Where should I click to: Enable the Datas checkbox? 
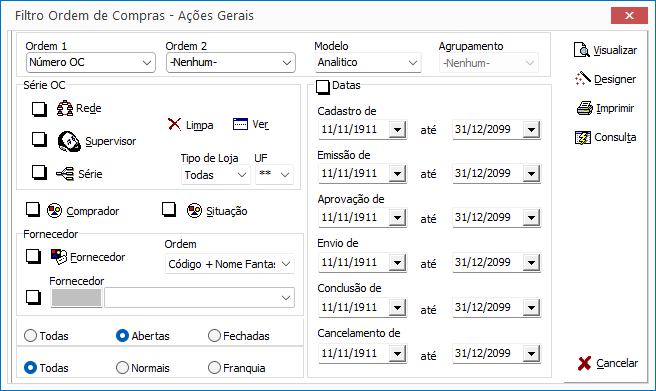pos(323,87)
